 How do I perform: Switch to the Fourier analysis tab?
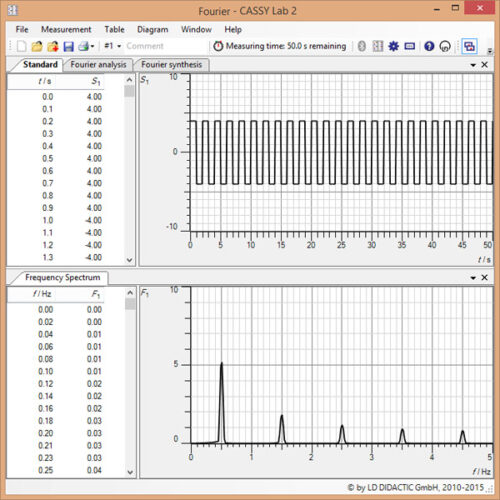coord(98,64)
